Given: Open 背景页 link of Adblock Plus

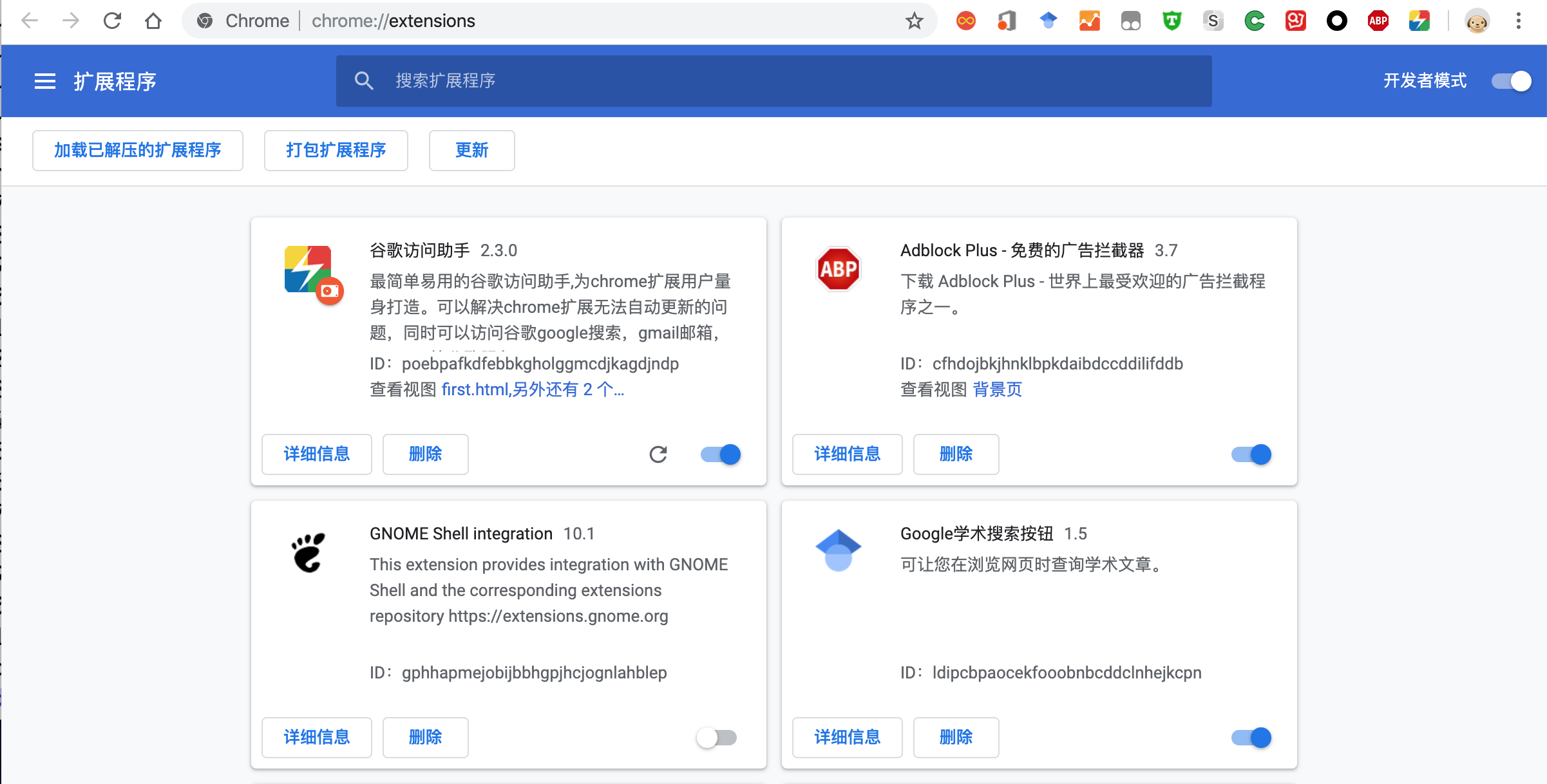Looking at the screenshot, I should point(997,389).
